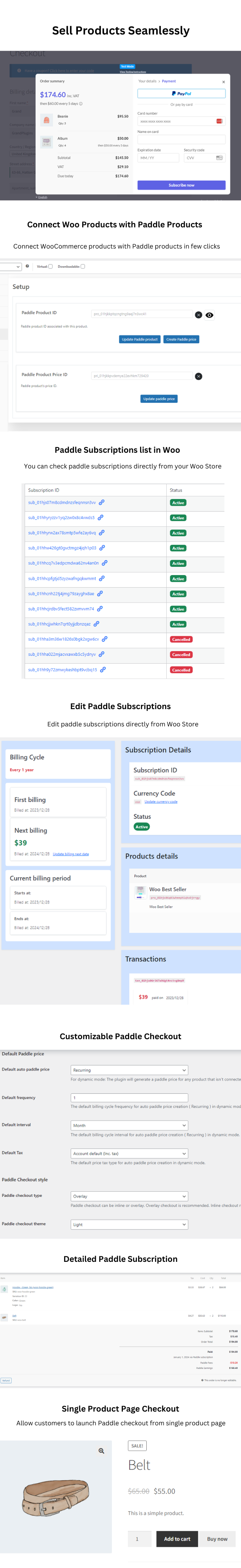The height and width of the screenshot is (1568, 241).
Task: Click the help question mark icon
Action: (27, 266)
